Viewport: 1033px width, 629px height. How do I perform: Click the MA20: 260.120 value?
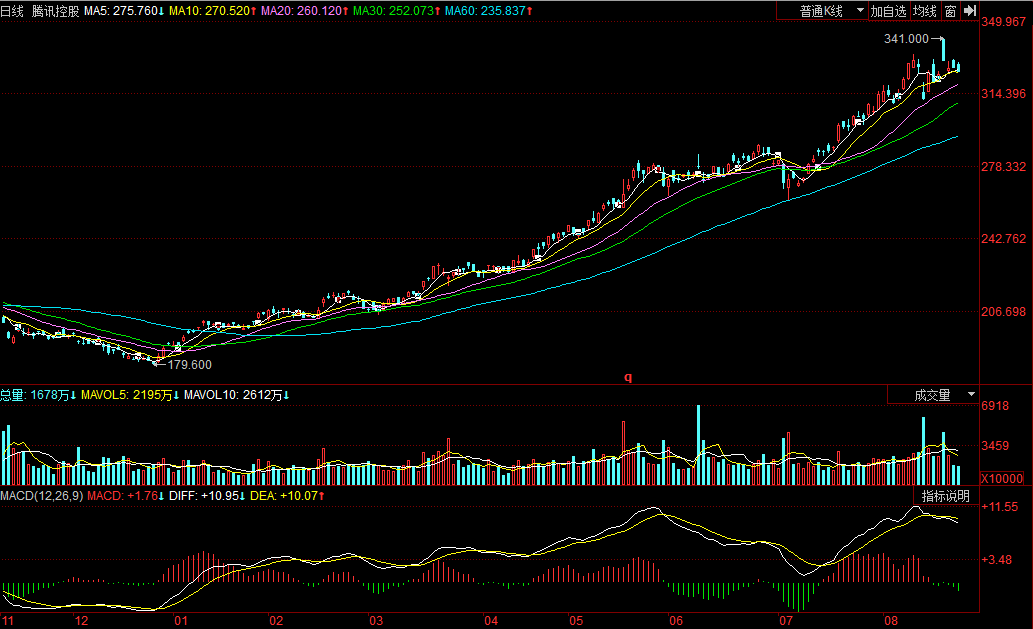pos(304,11)
